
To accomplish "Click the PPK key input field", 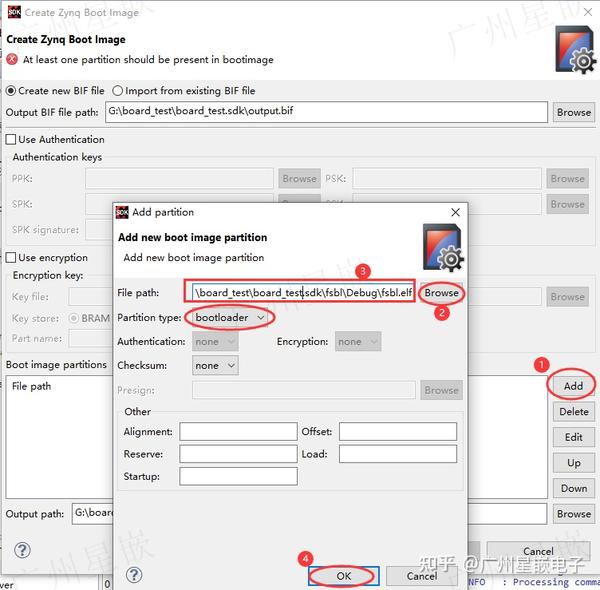I will click(179, 179).
